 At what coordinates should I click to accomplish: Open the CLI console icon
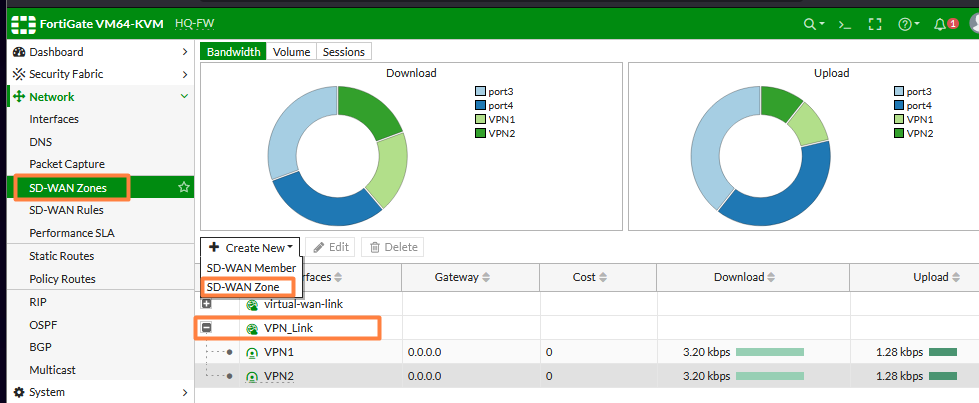[844, 24]
